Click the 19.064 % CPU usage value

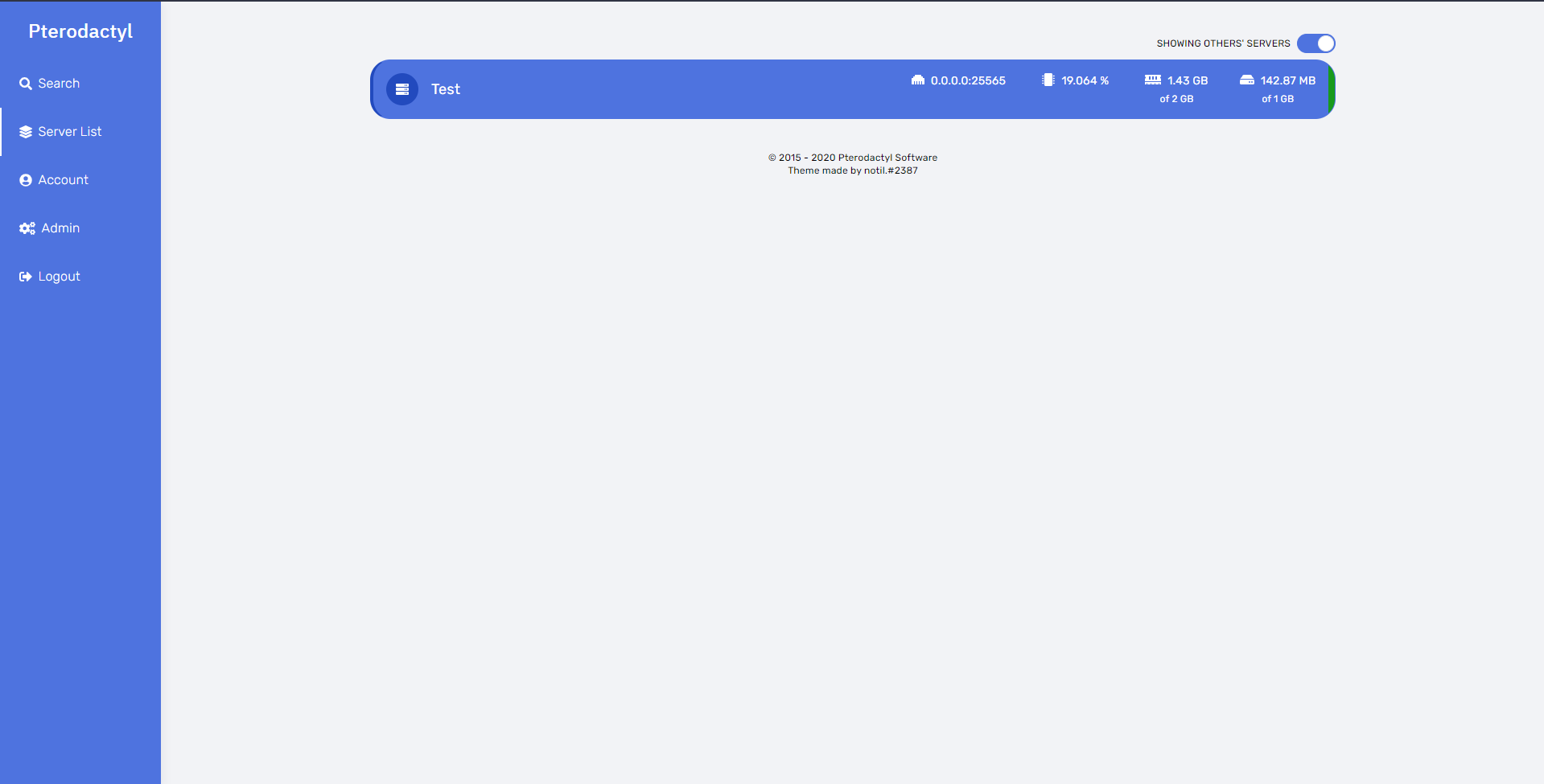(1085, 80)
